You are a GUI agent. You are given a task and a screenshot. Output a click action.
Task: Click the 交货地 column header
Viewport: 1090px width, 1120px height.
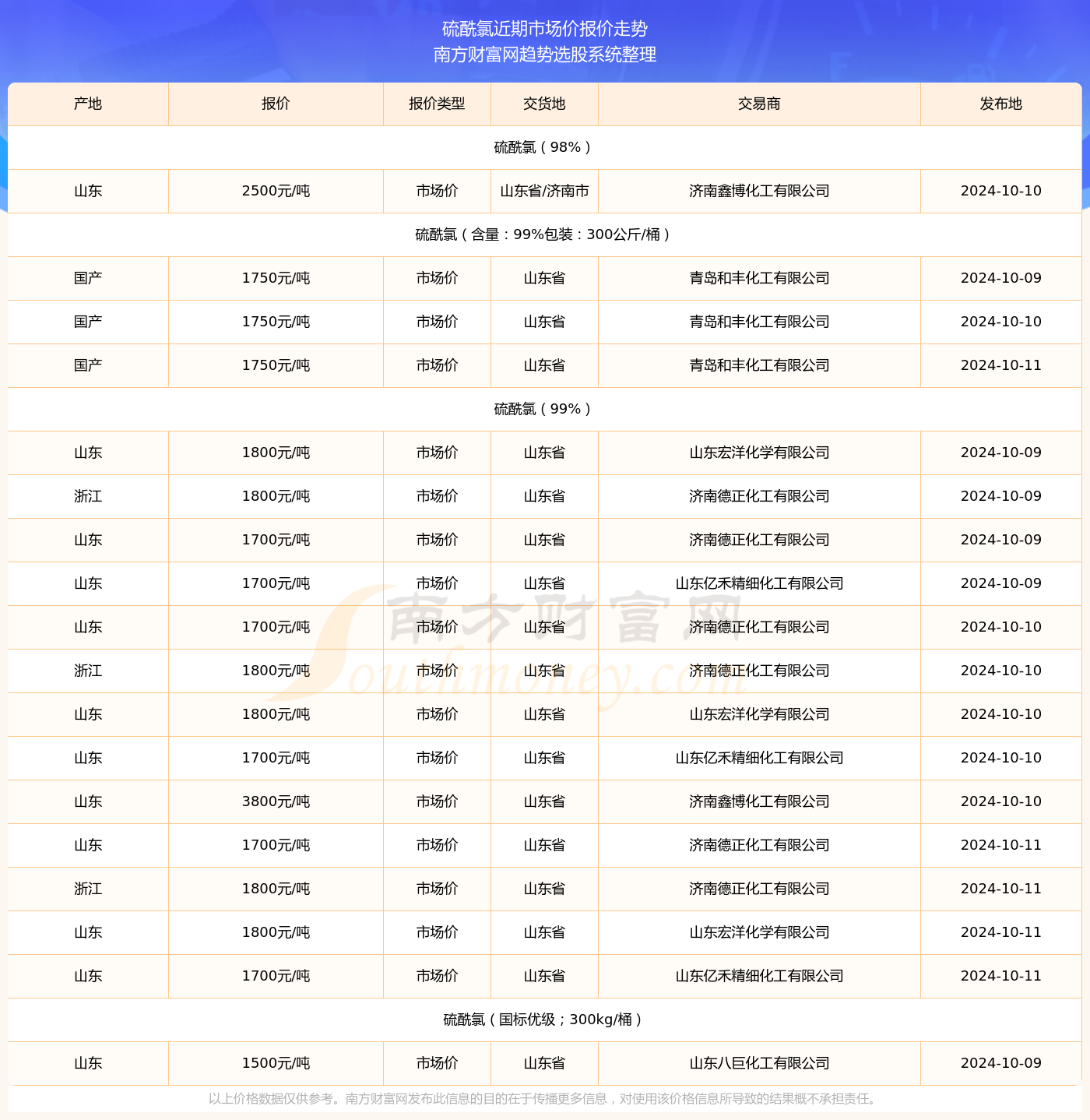pos(544,104)
